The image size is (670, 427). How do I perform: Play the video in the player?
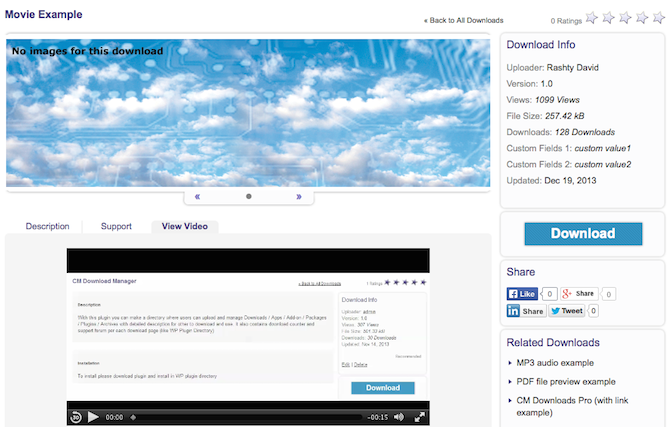(x=93, y=417)
